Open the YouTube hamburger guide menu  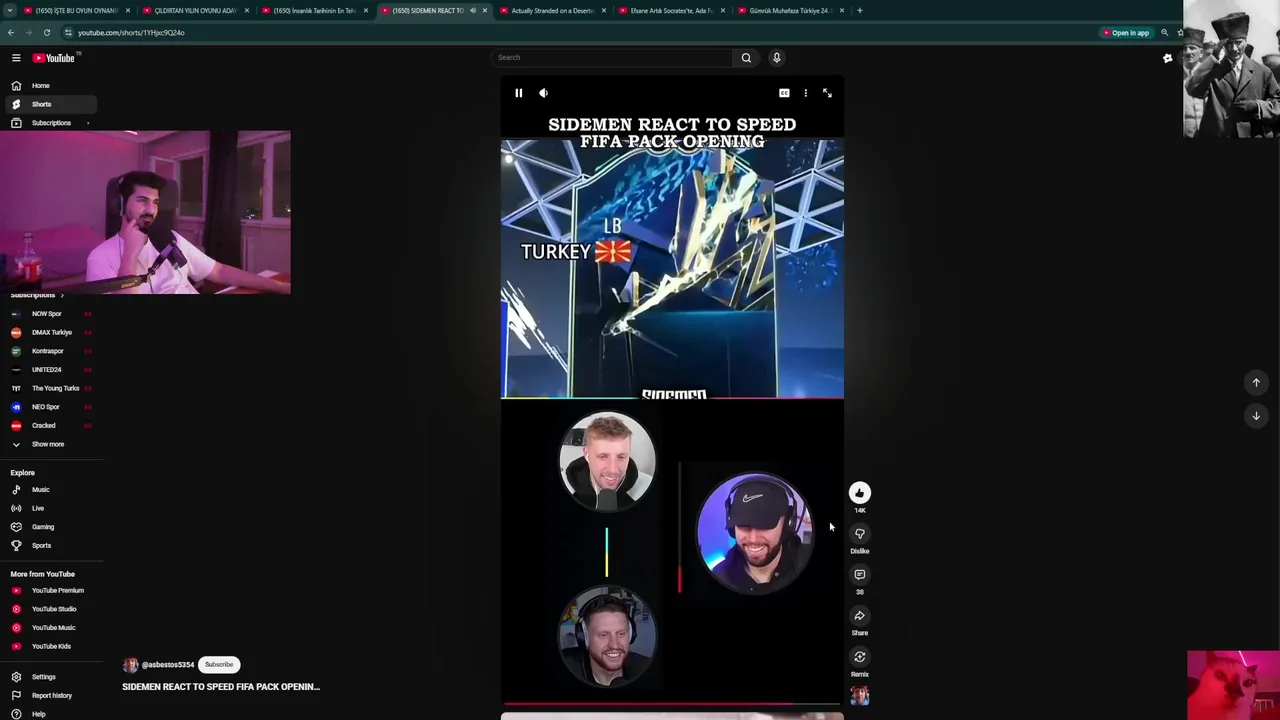16,58
